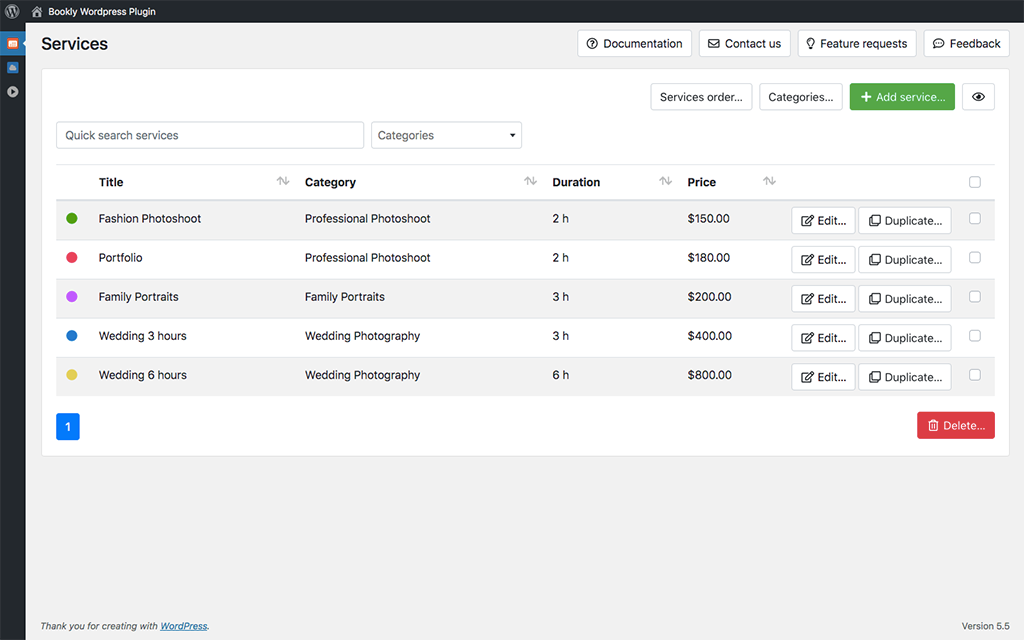Edit the Family Portraits service

(x=823, y=299)
